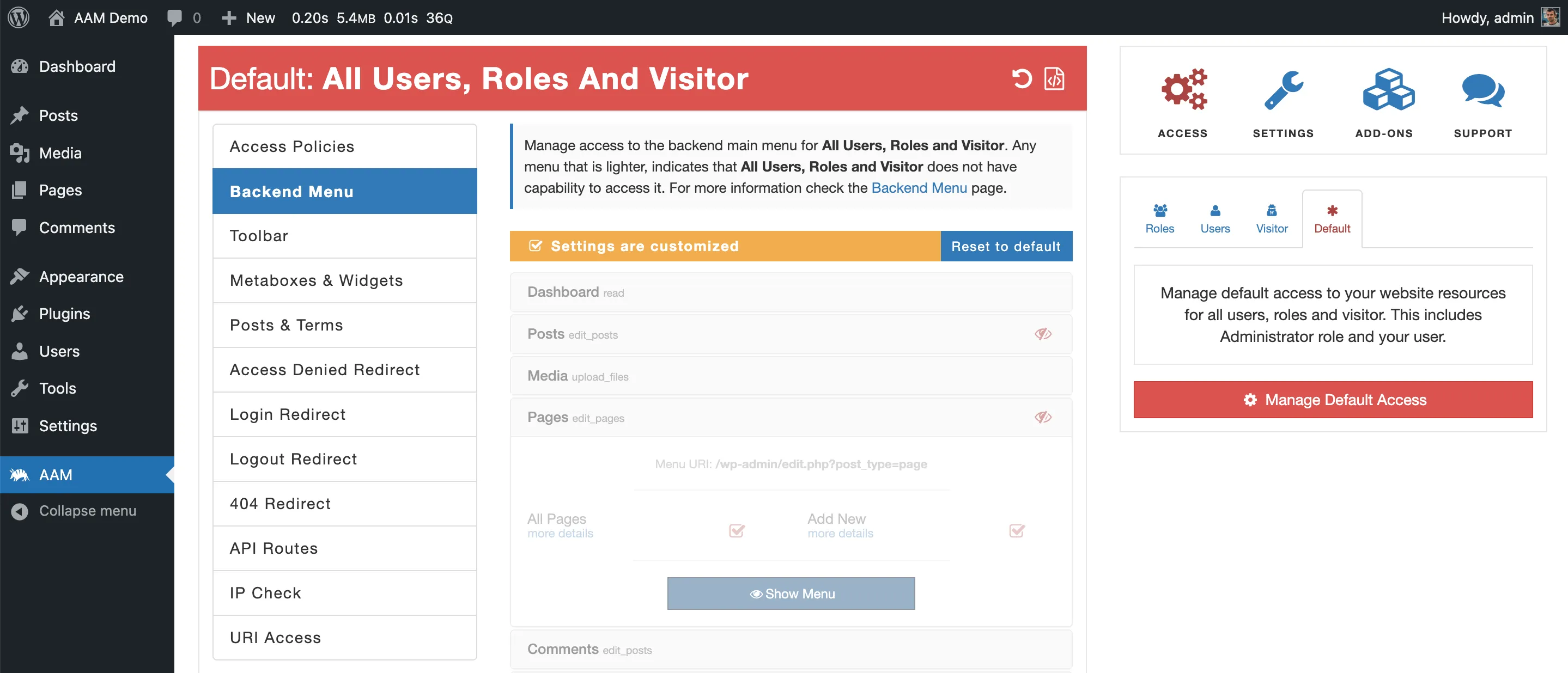Expand the Posts edit_posts menu row
Image resolution: width=1568 pixels, height=673 pixels.
tap(791, 333)
